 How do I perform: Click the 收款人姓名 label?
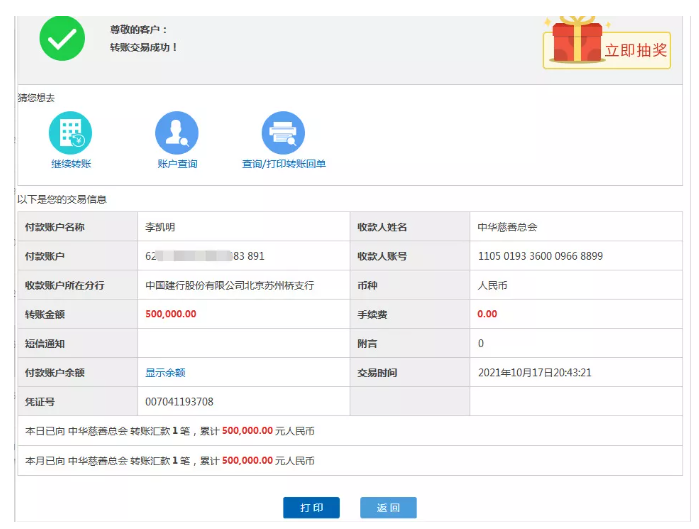tap(382, 227)
